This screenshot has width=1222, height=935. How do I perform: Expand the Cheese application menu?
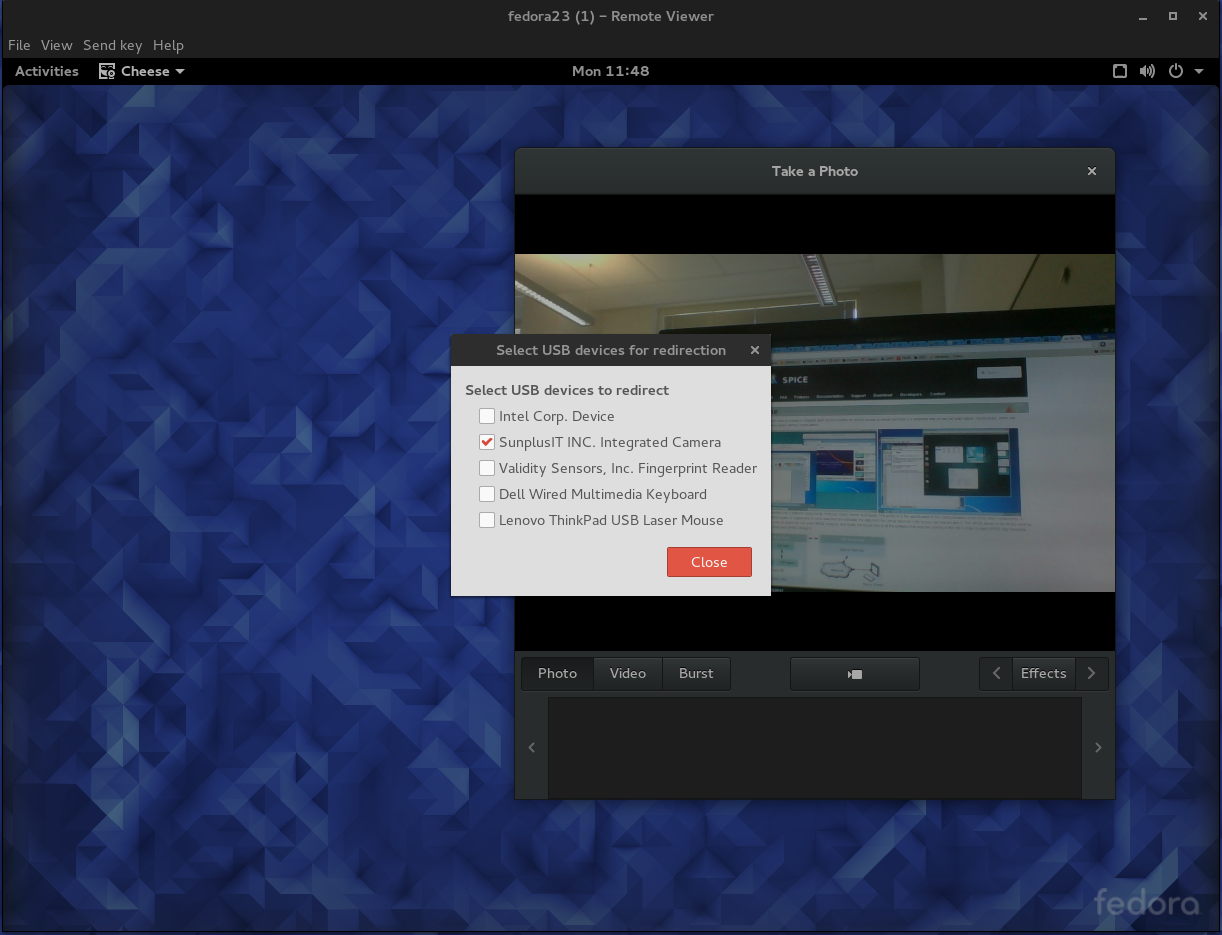pos(142,71)
